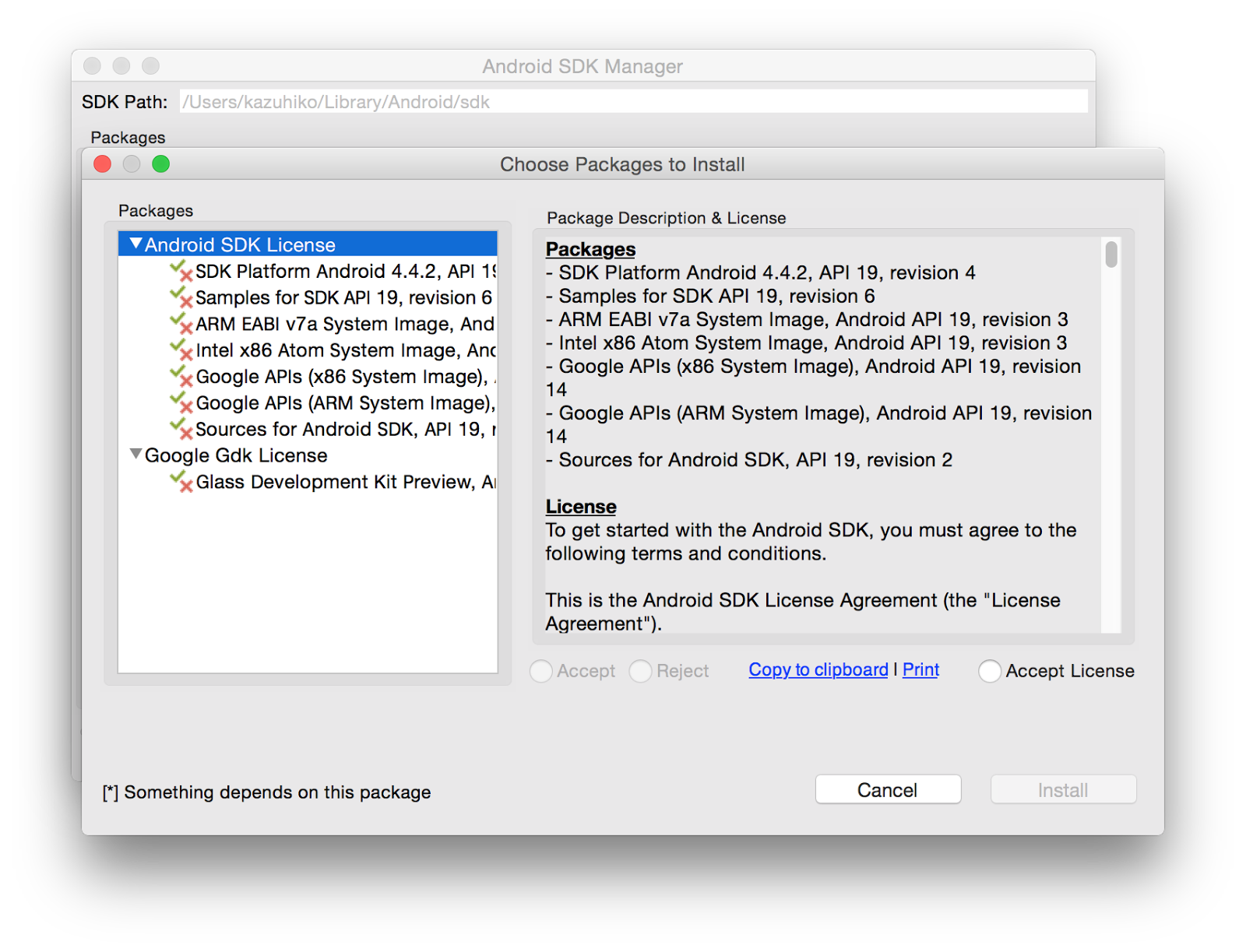Select the Android SDK License tree row
Viewport: 1246px width, 952px height.
tap(308, 244)
